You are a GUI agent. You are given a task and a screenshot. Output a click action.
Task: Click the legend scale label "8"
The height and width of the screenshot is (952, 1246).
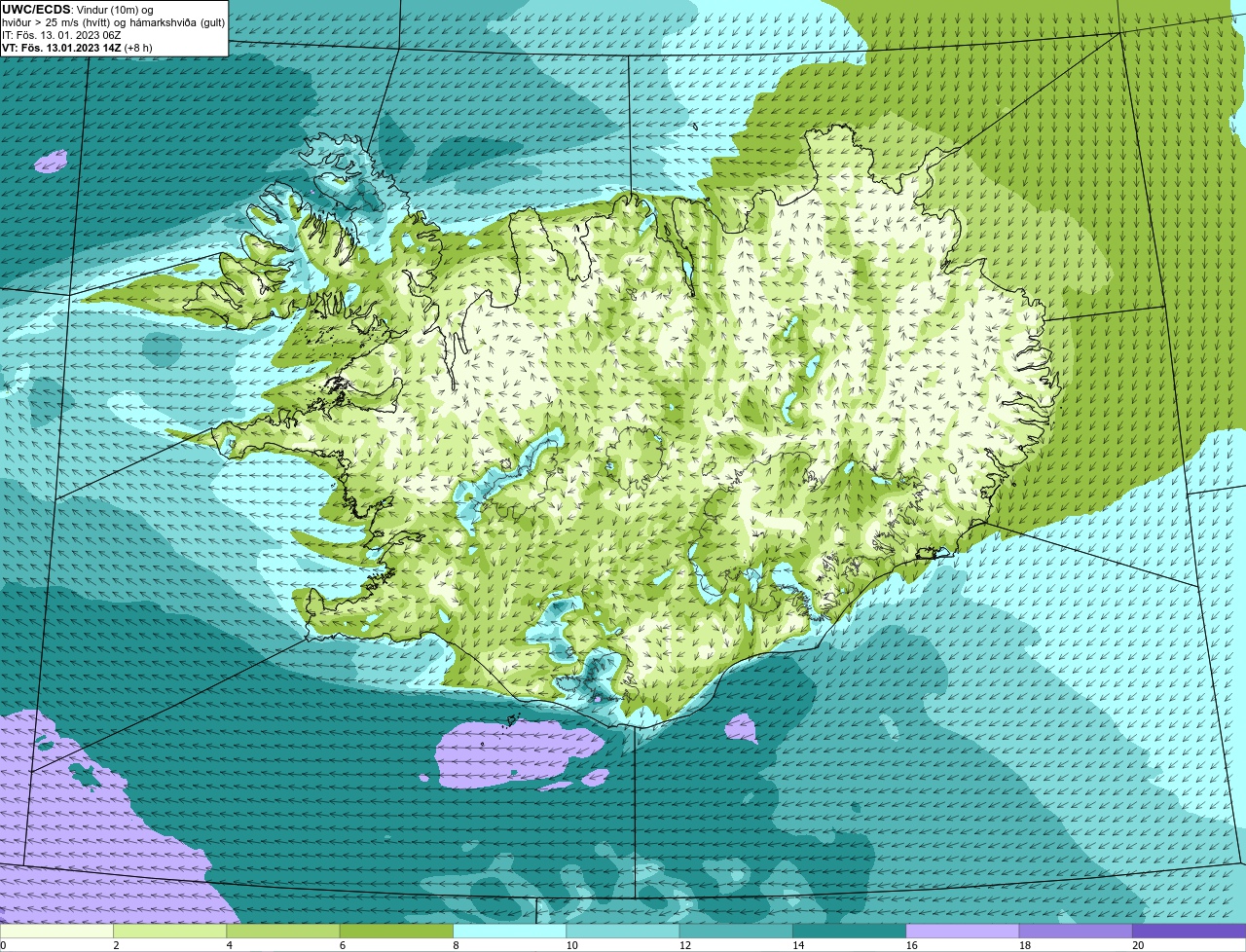(x=456, y=945)
